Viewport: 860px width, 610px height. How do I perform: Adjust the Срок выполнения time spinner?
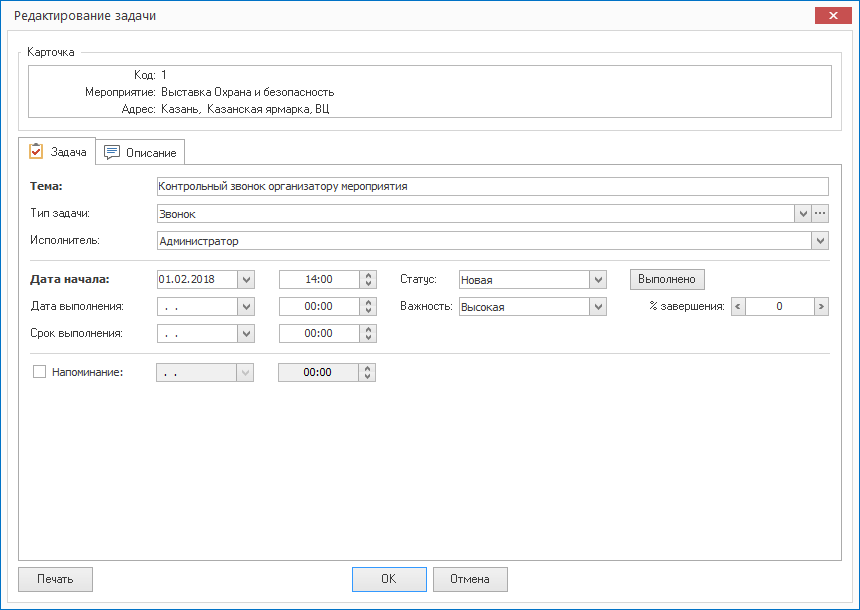(x=368, y=333)
